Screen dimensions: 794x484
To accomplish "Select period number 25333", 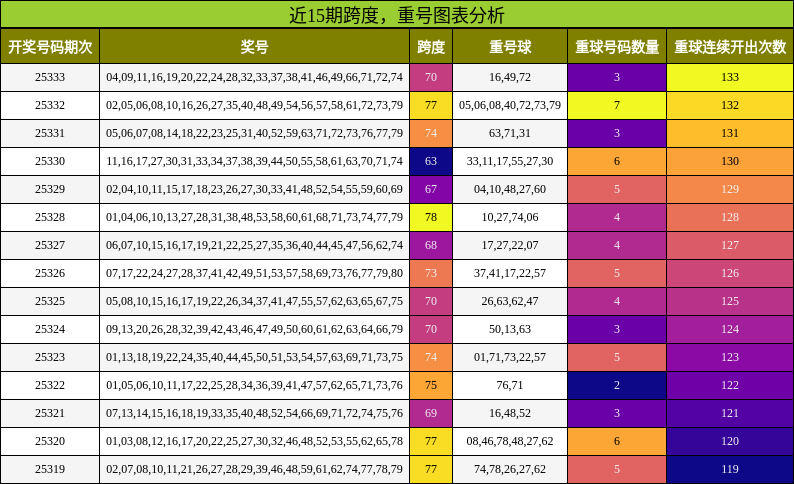I will 50,77.
